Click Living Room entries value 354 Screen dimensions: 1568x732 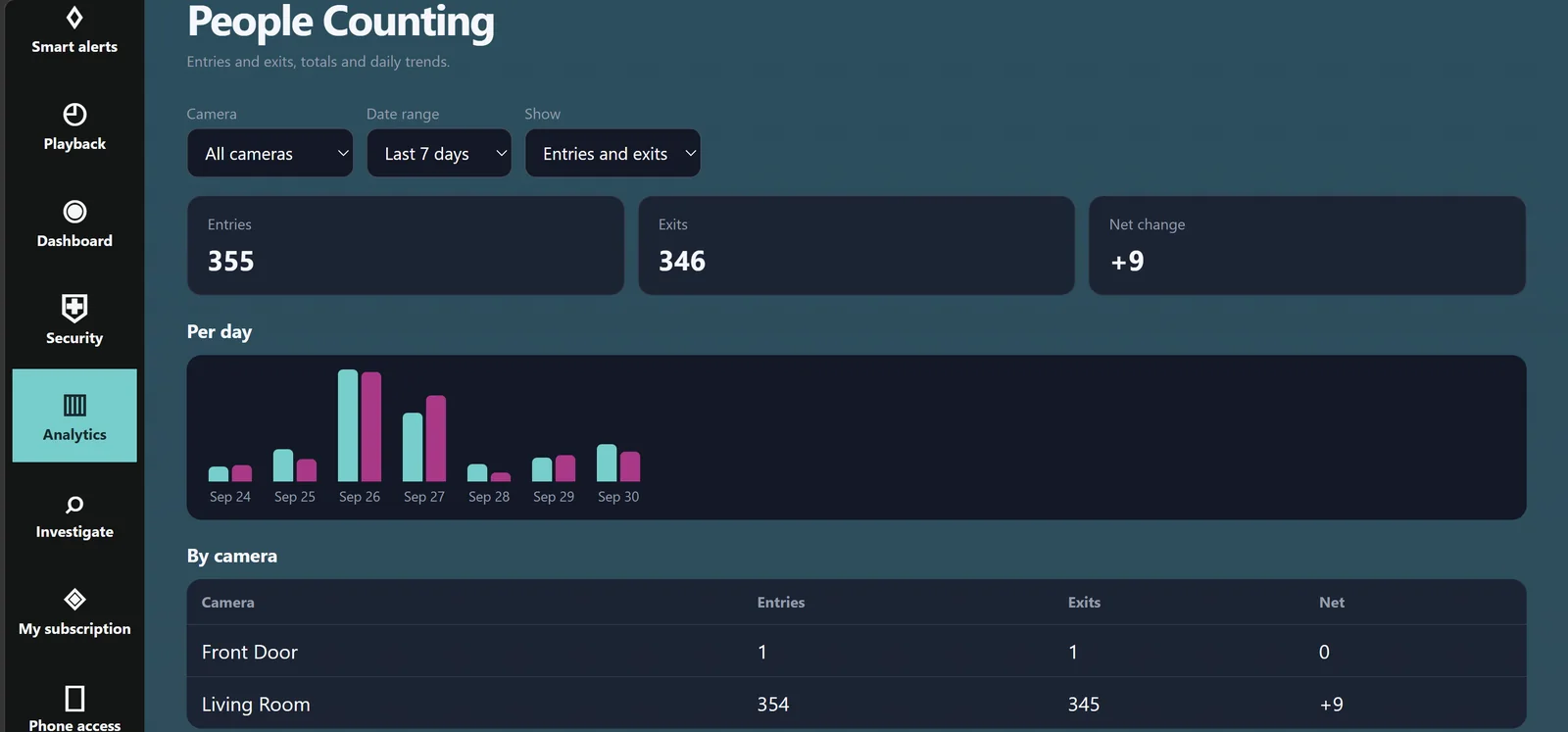coord(773,705)
